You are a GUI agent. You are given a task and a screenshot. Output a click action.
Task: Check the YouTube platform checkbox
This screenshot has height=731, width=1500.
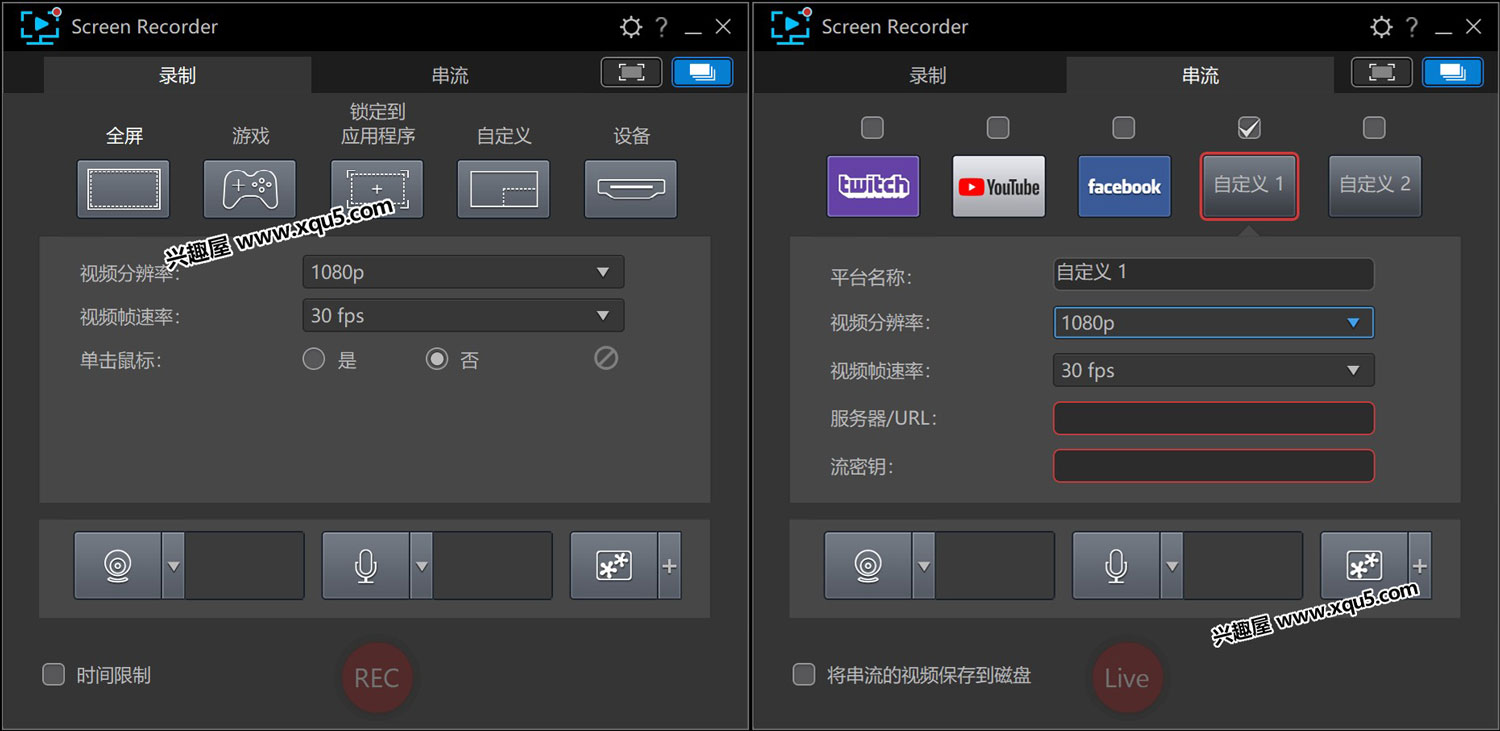[998, 127]
